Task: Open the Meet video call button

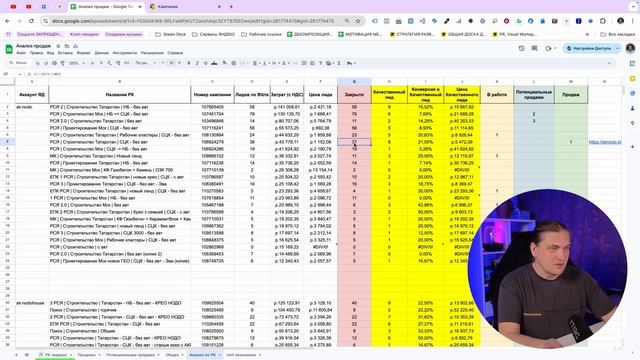Action: [x=549, y=48]
